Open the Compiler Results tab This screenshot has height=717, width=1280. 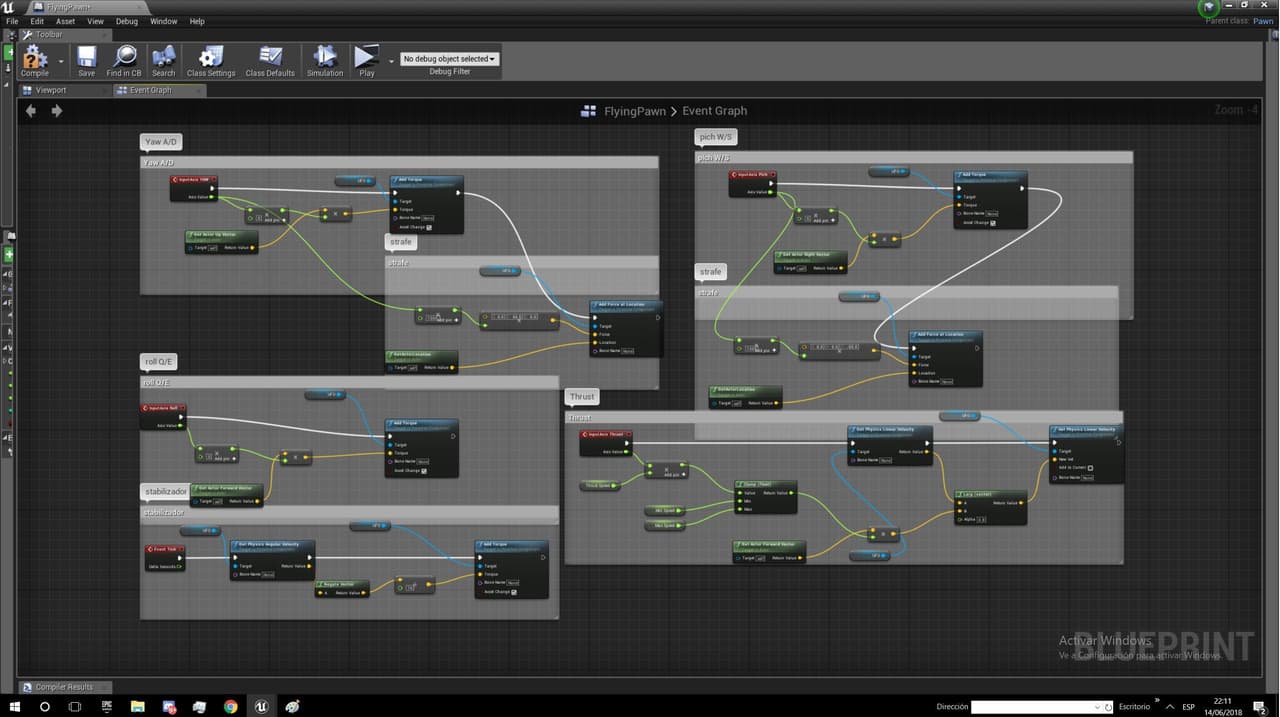click(64, 687)
